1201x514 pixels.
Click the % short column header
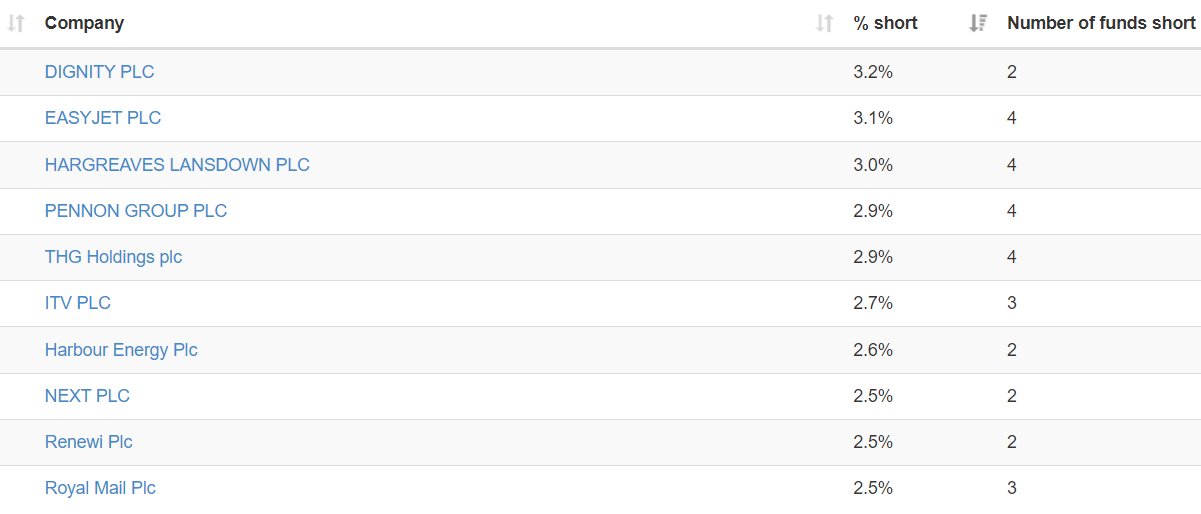point(885,23)
